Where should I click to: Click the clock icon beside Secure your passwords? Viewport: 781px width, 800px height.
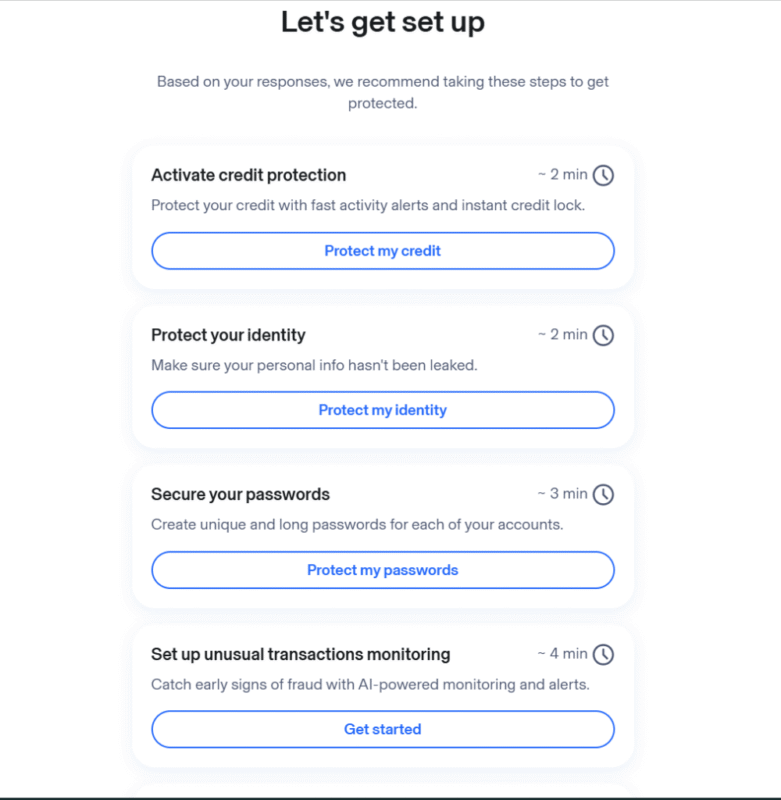(x=603, y=494)
